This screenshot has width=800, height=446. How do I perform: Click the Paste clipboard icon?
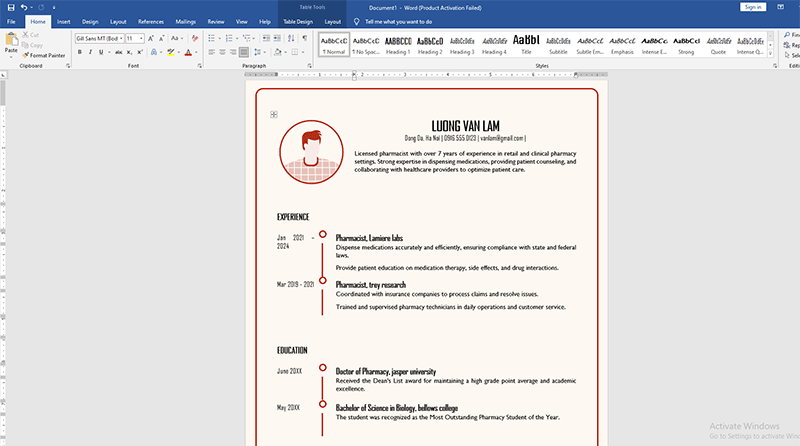coord(11,39)
